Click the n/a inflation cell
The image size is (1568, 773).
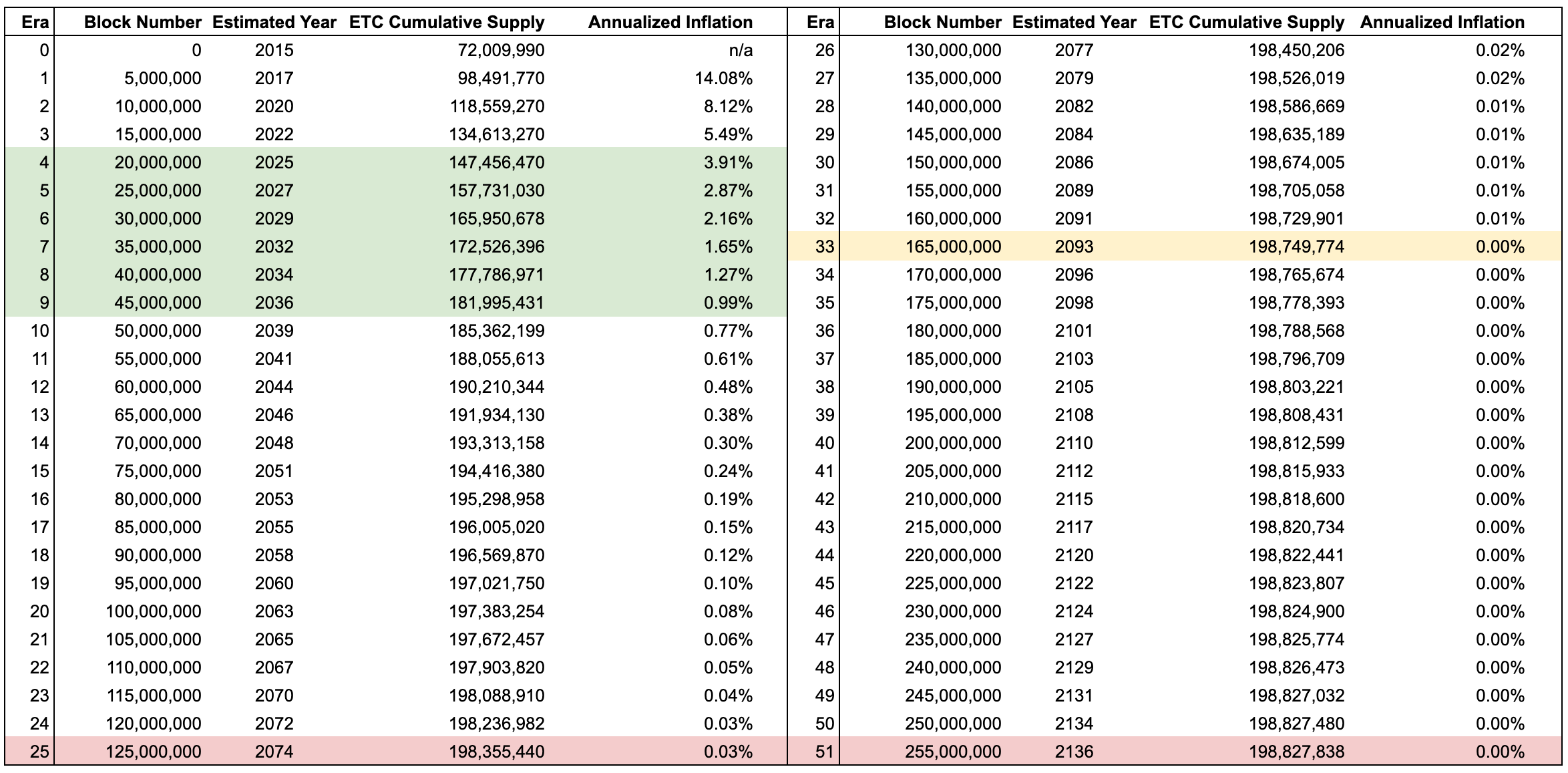pos(739,50)
